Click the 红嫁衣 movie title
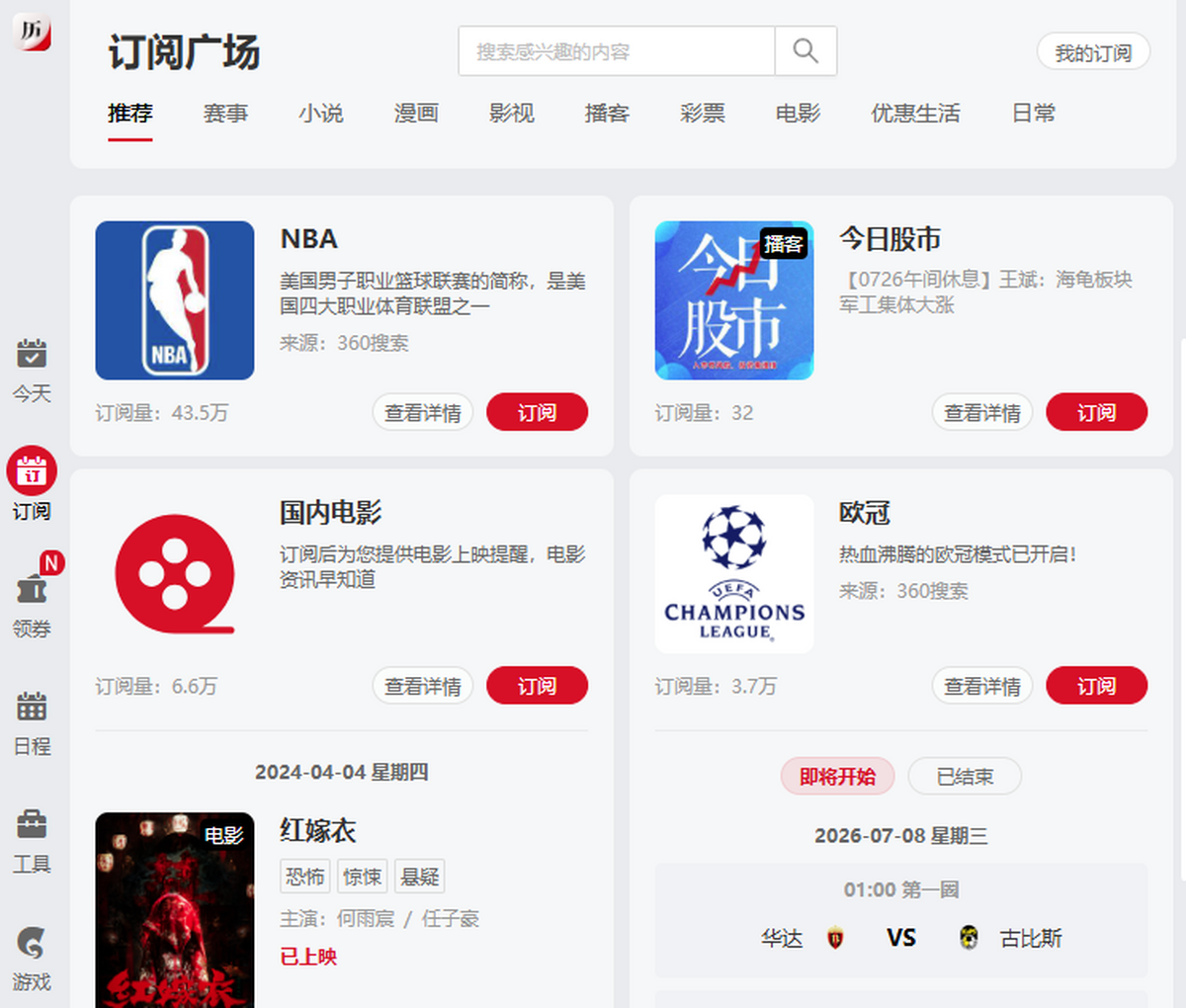 pyautogui.click(x=318, y=831)
